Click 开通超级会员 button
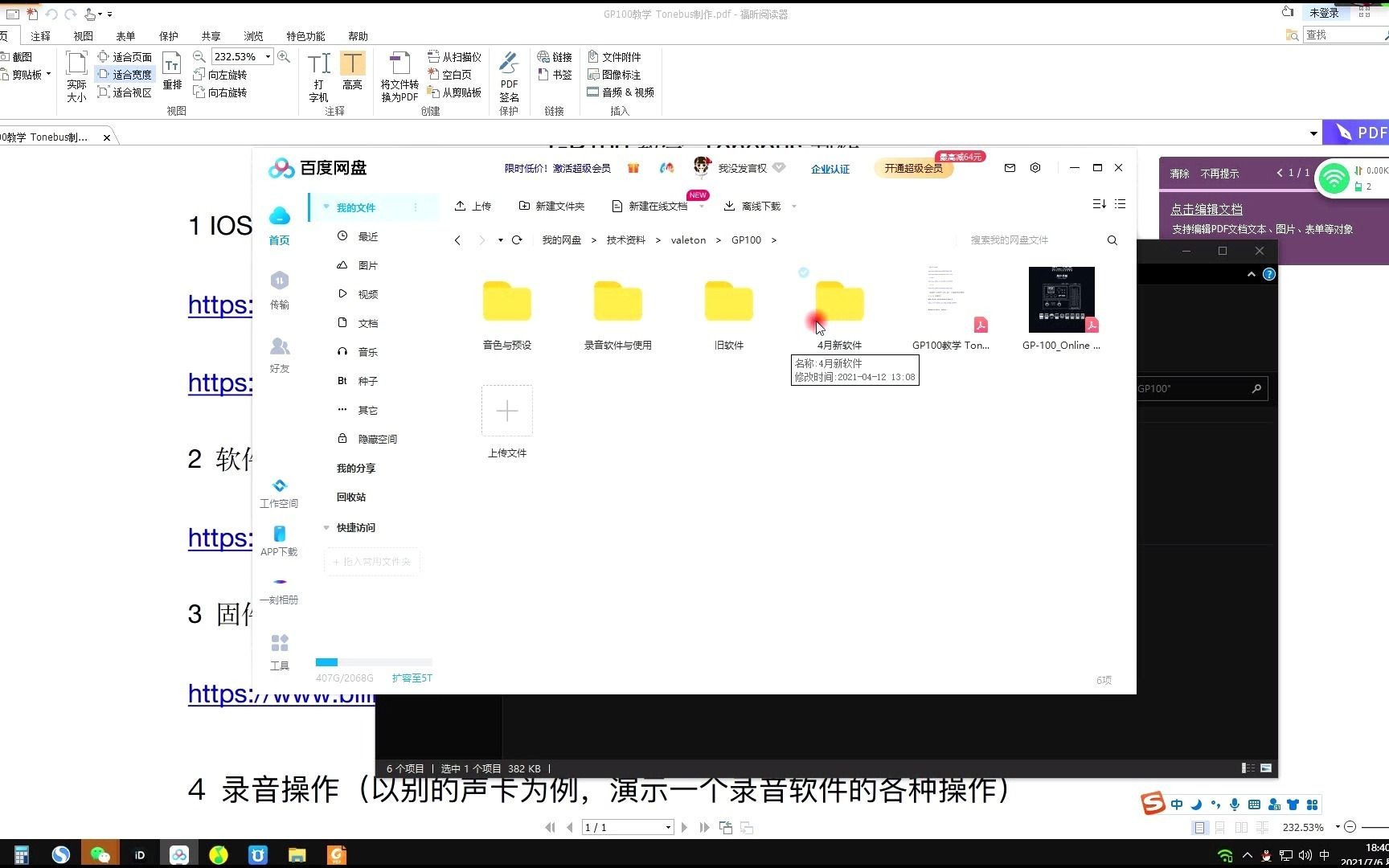This screenshot has height=868, width=1389. click(x=913, y=168)
